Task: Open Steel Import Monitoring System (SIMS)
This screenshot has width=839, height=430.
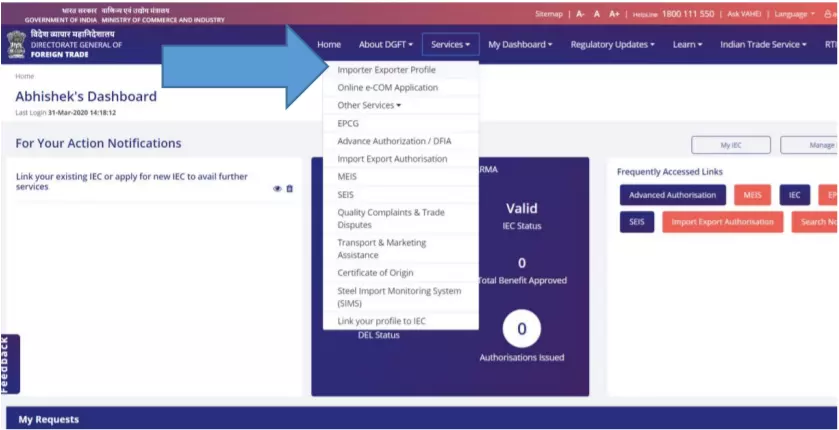Action: 401,297
